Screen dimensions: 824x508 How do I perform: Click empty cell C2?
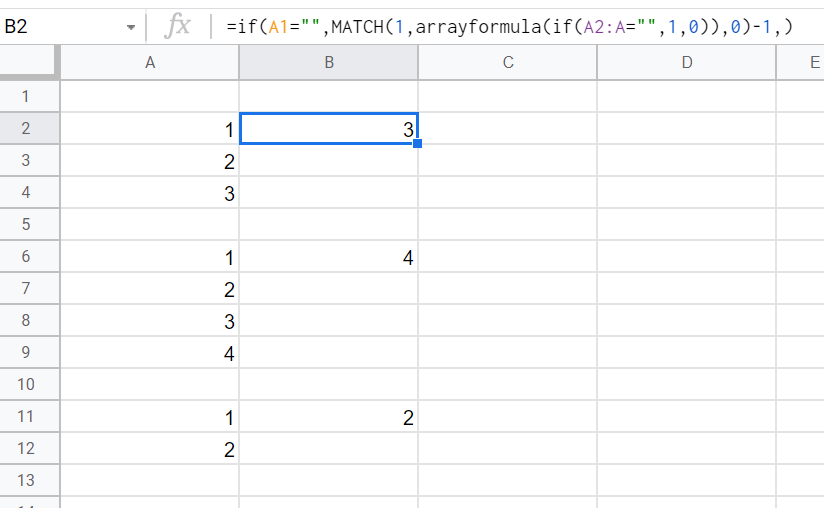click(508, 128)
